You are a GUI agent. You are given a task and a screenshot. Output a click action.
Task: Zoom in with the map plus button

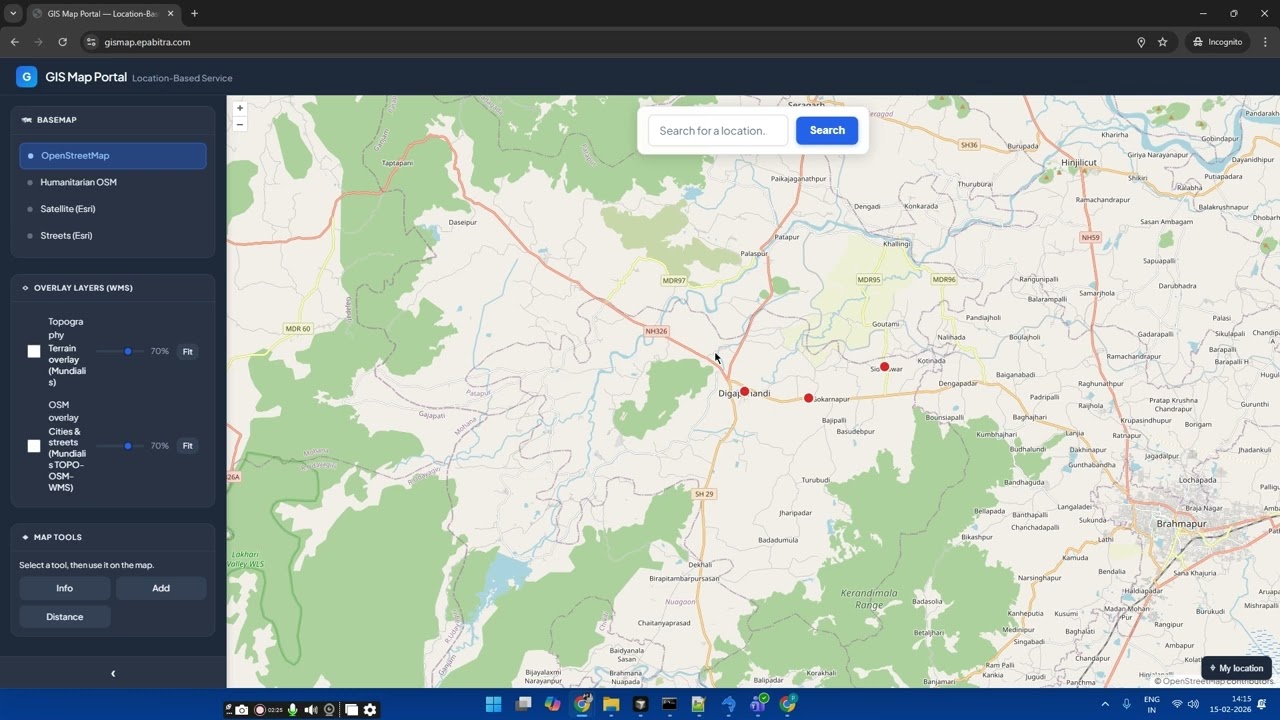click(x=239, y=108)
